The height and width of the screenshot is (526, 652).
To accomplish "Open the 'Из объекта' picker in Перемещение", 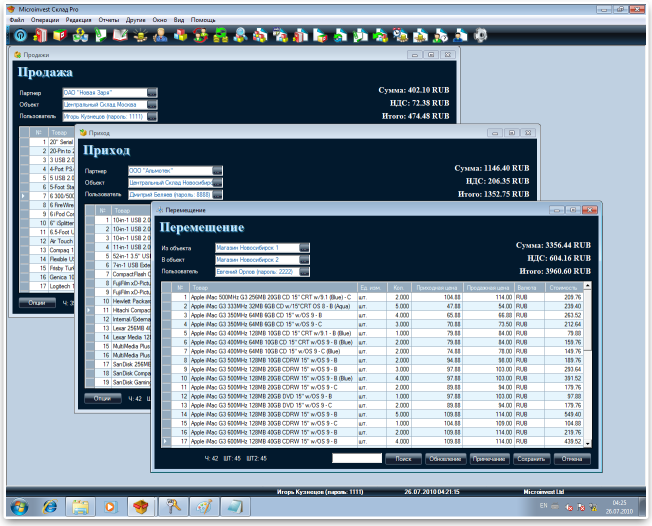I will (x=304, y=248).
